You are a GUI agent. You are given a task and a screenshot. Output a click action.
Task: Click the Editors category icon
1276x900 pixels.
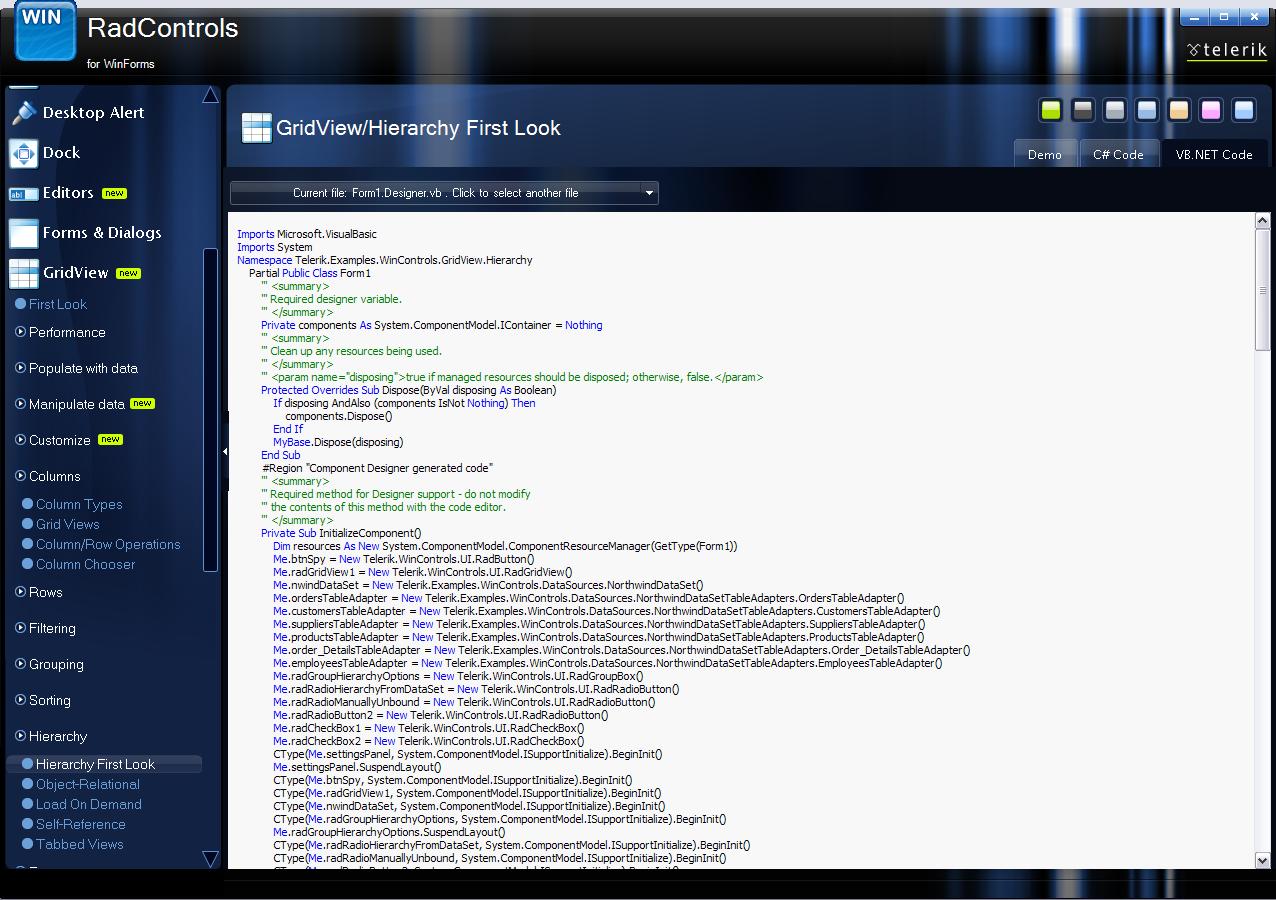point(24,194)
